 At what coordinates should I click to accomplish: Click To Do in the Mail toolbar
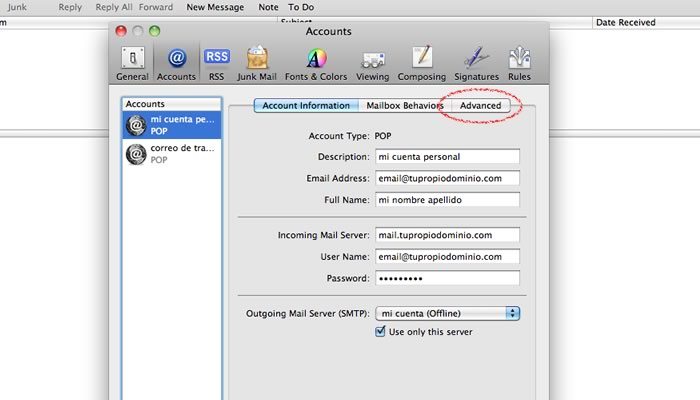(x=301, y=7)
